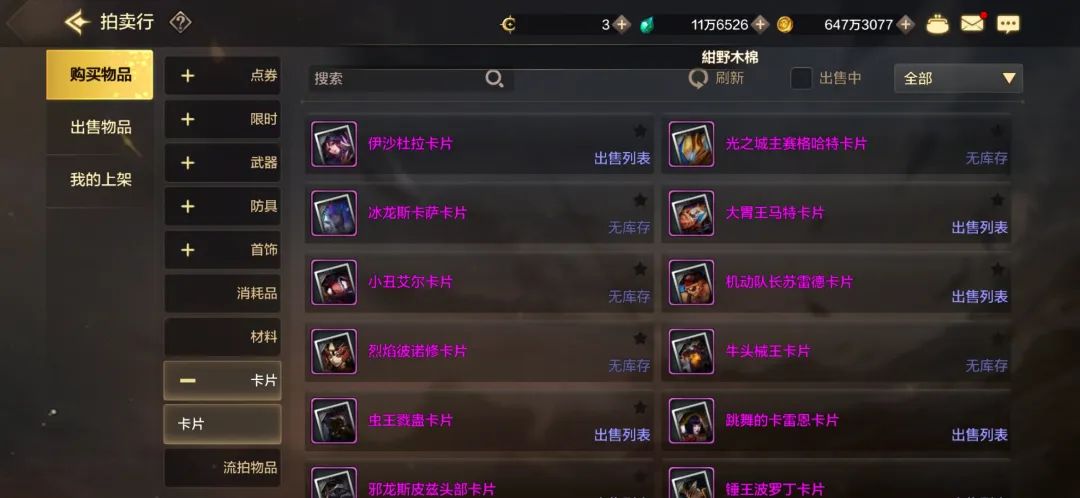Open 出售列表 for 机动队长苏雷德卡片
The height and width of the screenshot is (498, 1080).
pyautogui.click(x=979, y=297)
